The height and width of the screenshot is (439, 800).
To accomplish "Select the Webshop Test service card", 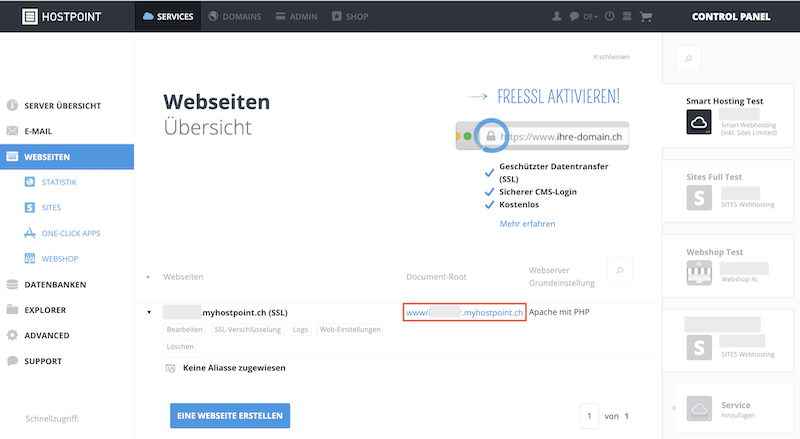I will (728, 266).
